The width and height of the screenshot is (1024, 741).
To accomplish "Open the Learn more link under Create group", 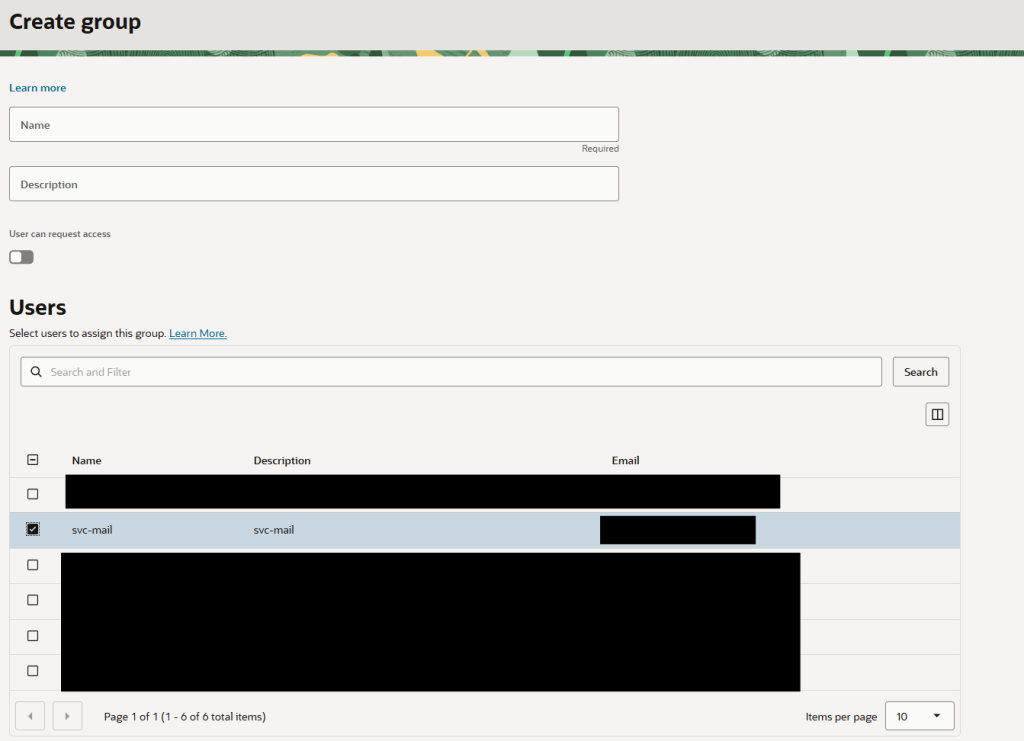I will point(37,87).
